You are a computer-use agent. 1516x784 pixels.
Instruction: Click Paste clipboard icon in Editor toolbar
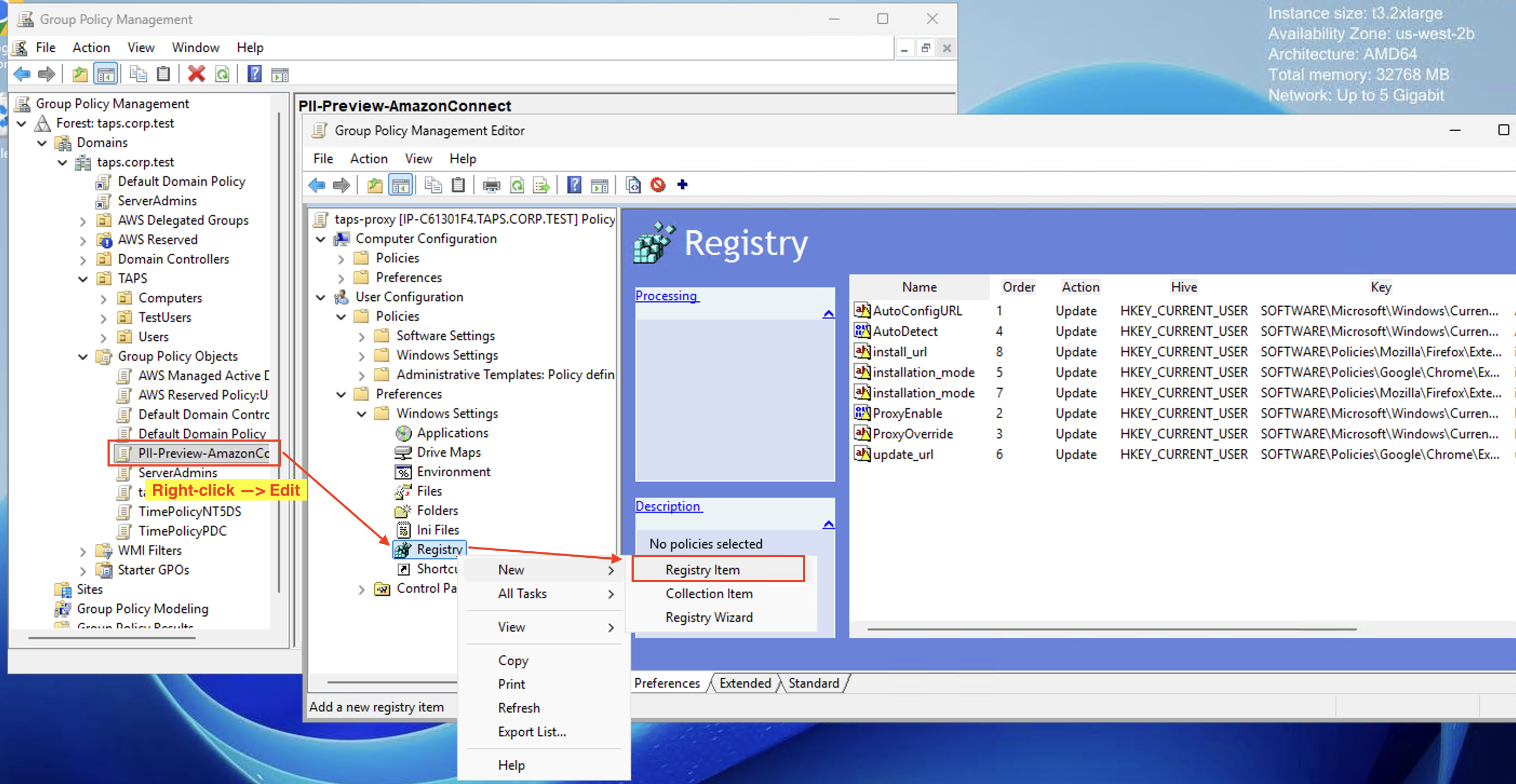(x=458, y=185)
